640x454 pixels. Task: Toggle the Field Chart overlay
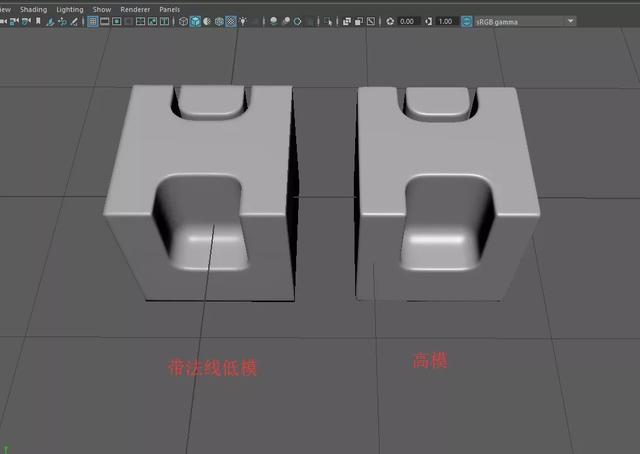click(140, 21)
